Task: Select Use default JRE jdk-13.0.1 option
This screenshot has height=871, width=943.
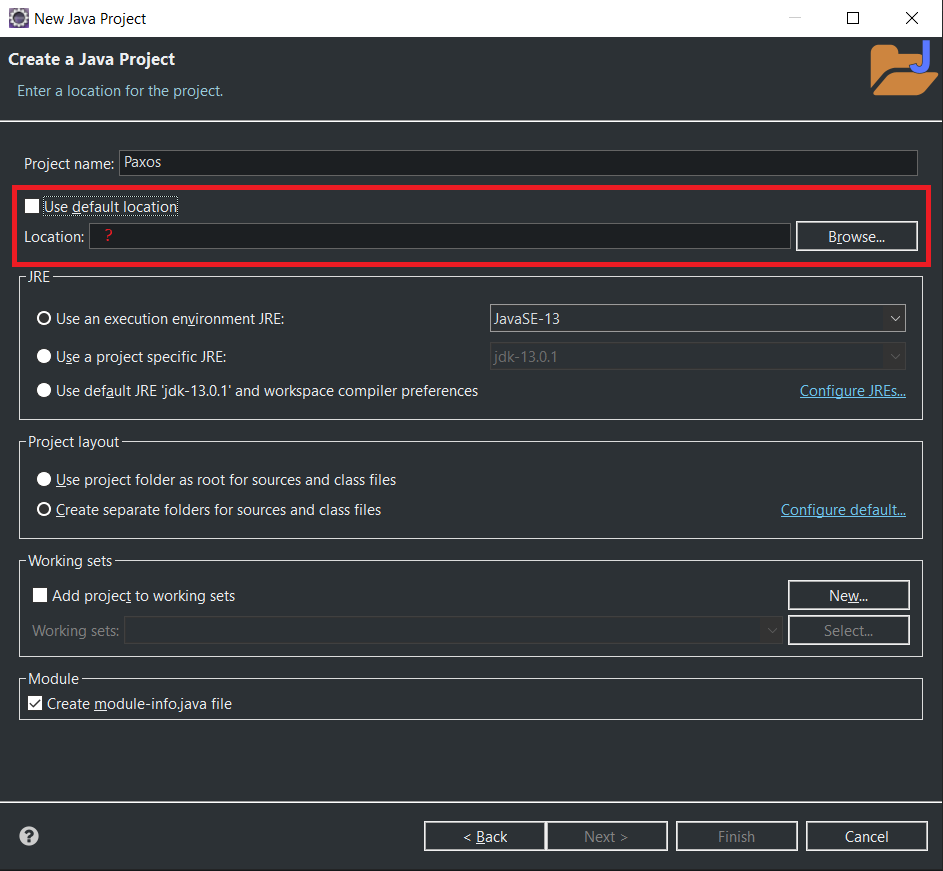Action: coord(43,390)
